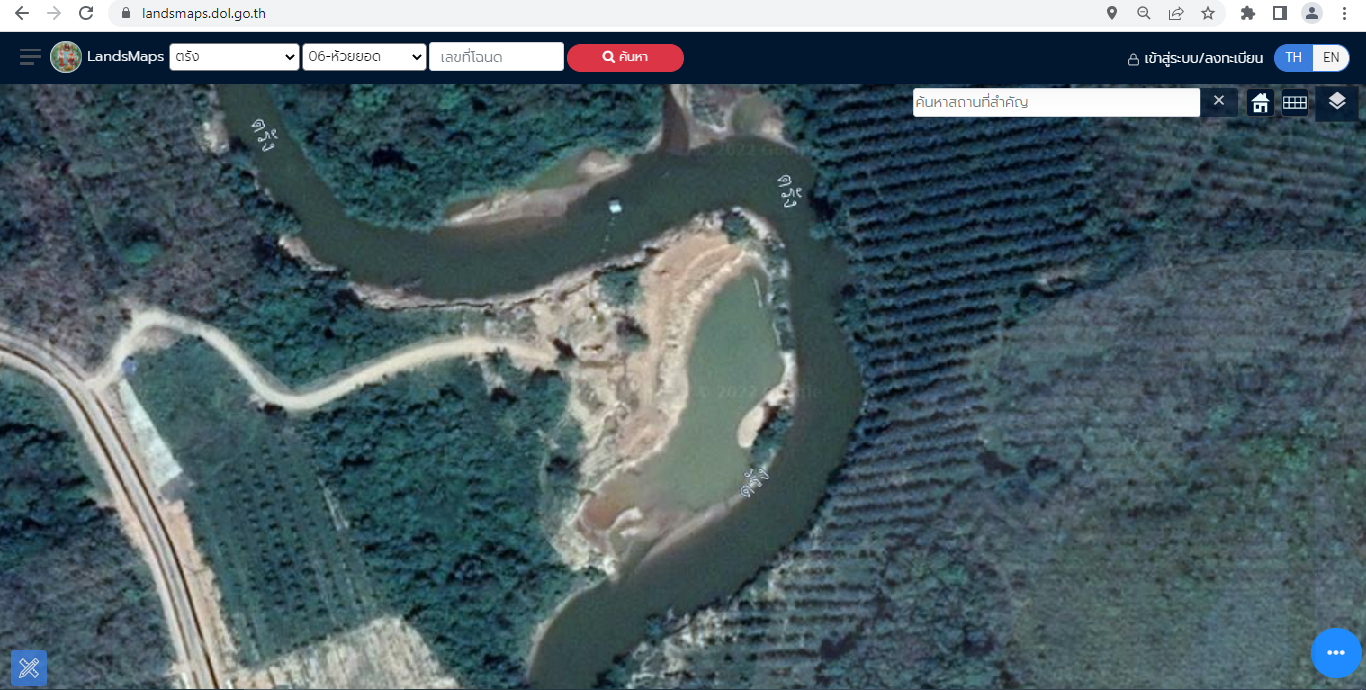
Task: Open the Chrome three-dot menu
Action: 1344,13
